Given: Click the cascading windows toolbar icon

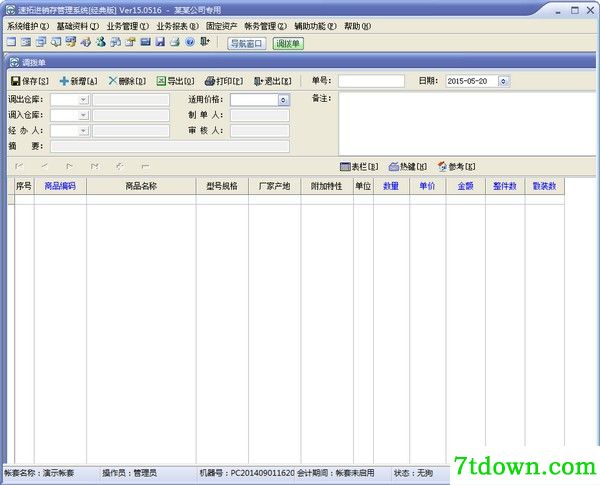Looking at the screenshot, I should pos(41,42).
